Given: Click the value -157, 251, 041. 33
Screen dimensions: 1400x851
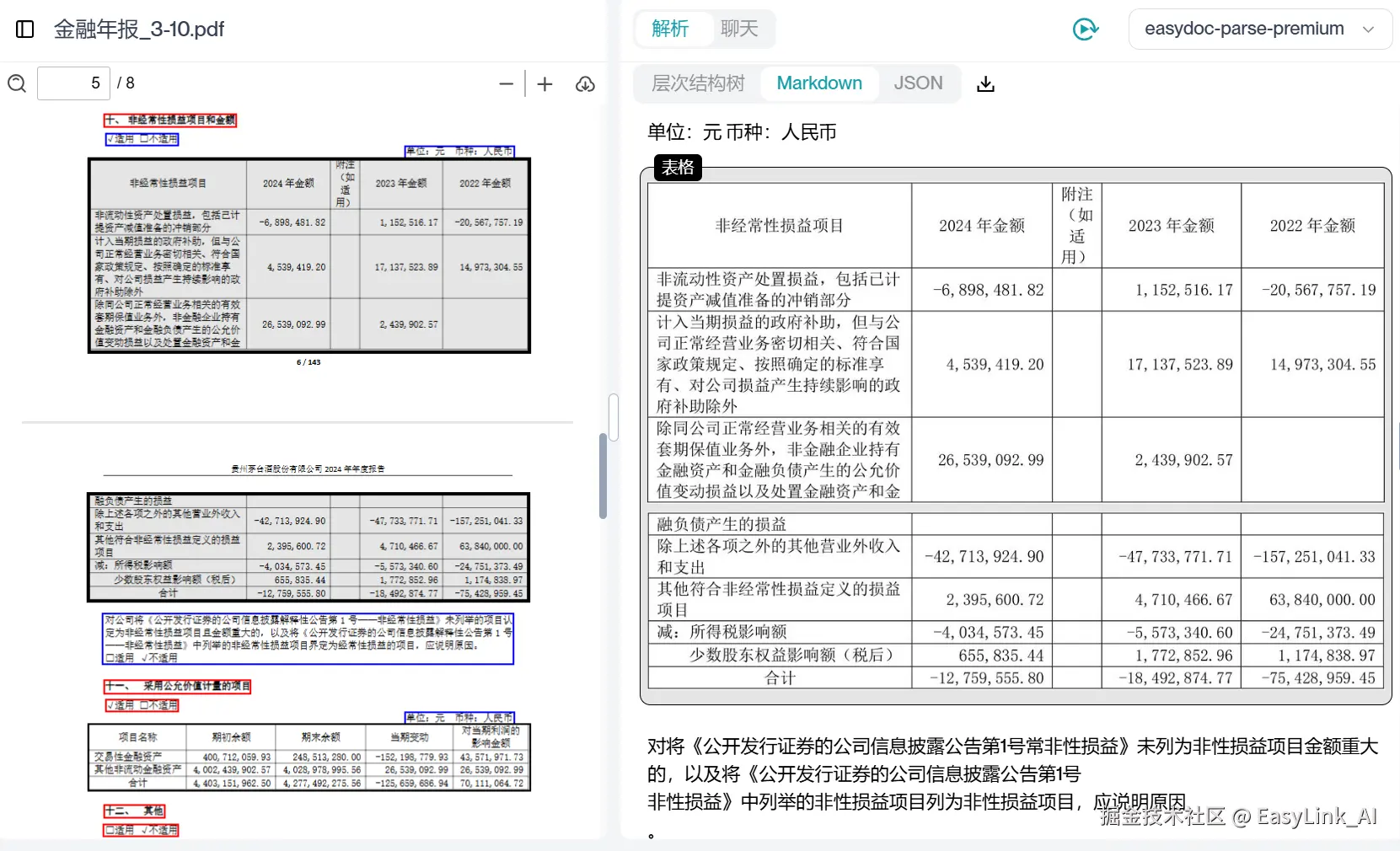Looking at the screenshot, I should pos(1314,557).
